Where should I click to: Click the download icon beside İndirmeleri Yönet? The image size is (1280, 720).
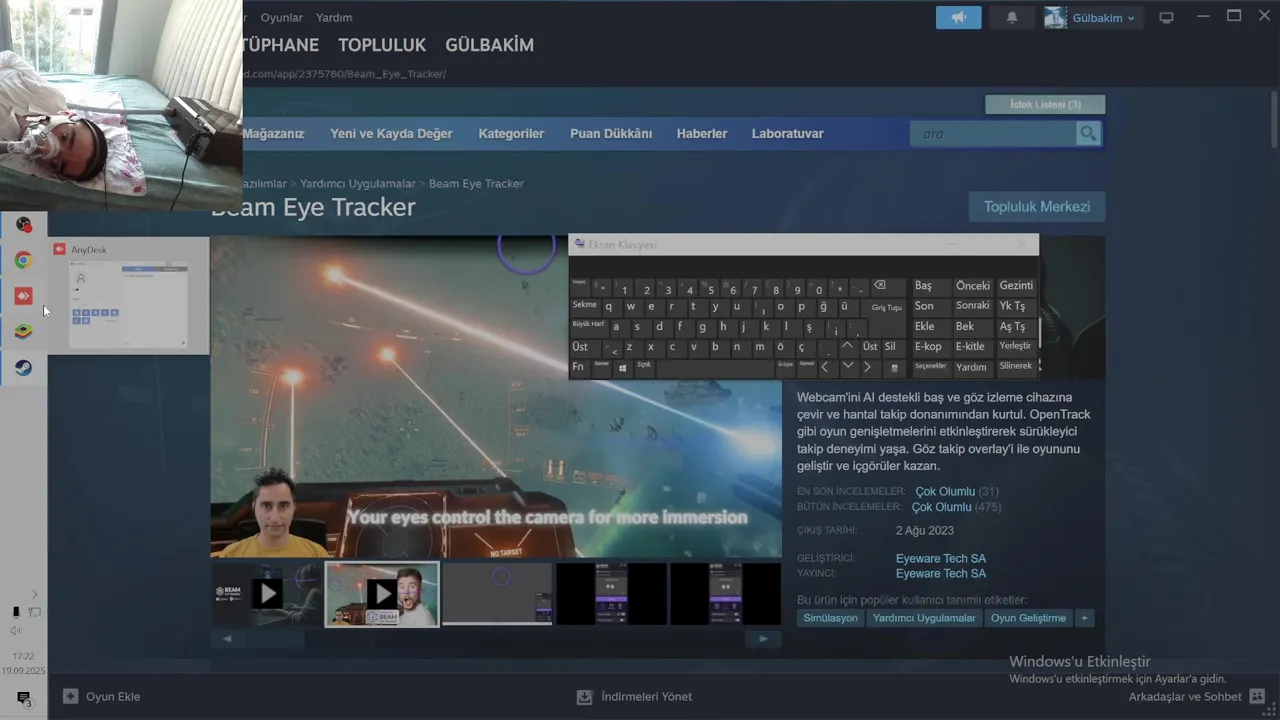[x=584, y=696]
